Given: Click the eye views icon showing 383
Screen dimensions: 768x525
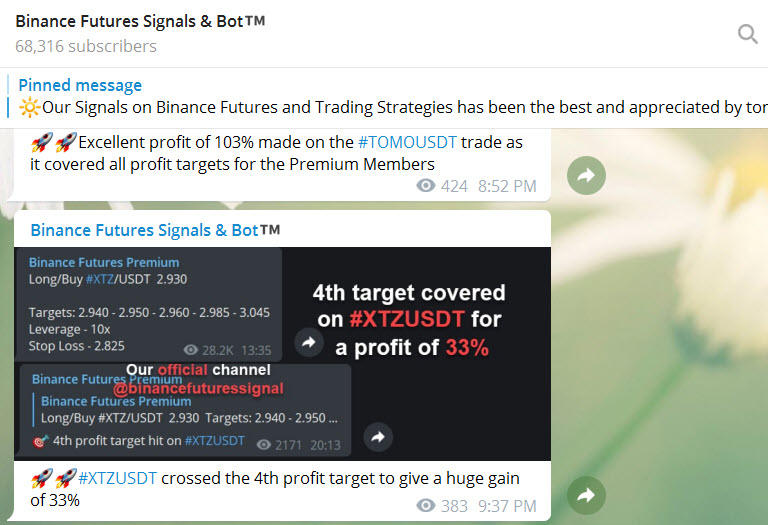Looking at the screenshot, I should coord(426,506).
